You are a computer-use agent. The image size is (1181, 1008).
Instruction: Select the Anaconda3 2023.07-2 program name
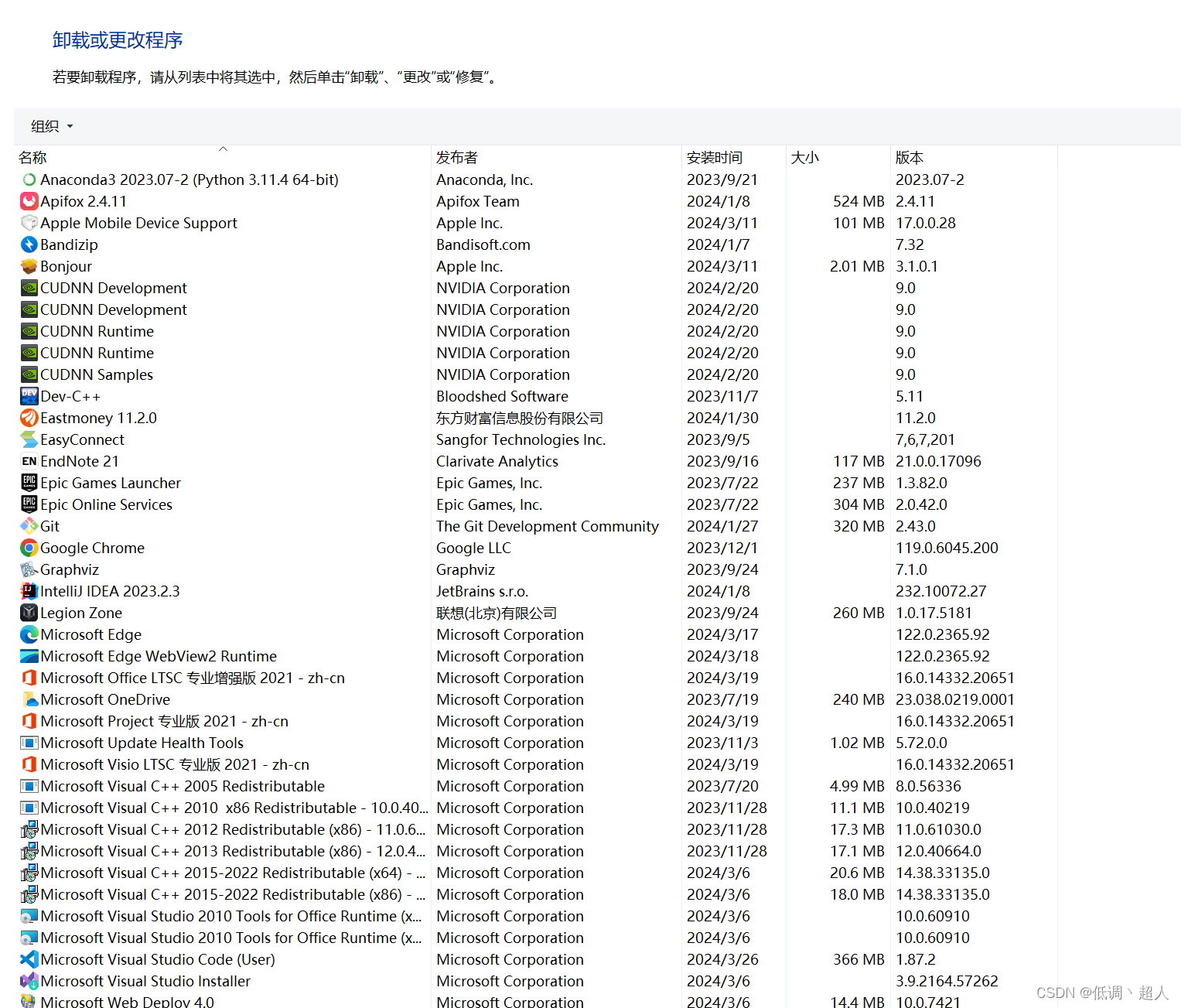point(189,179)
